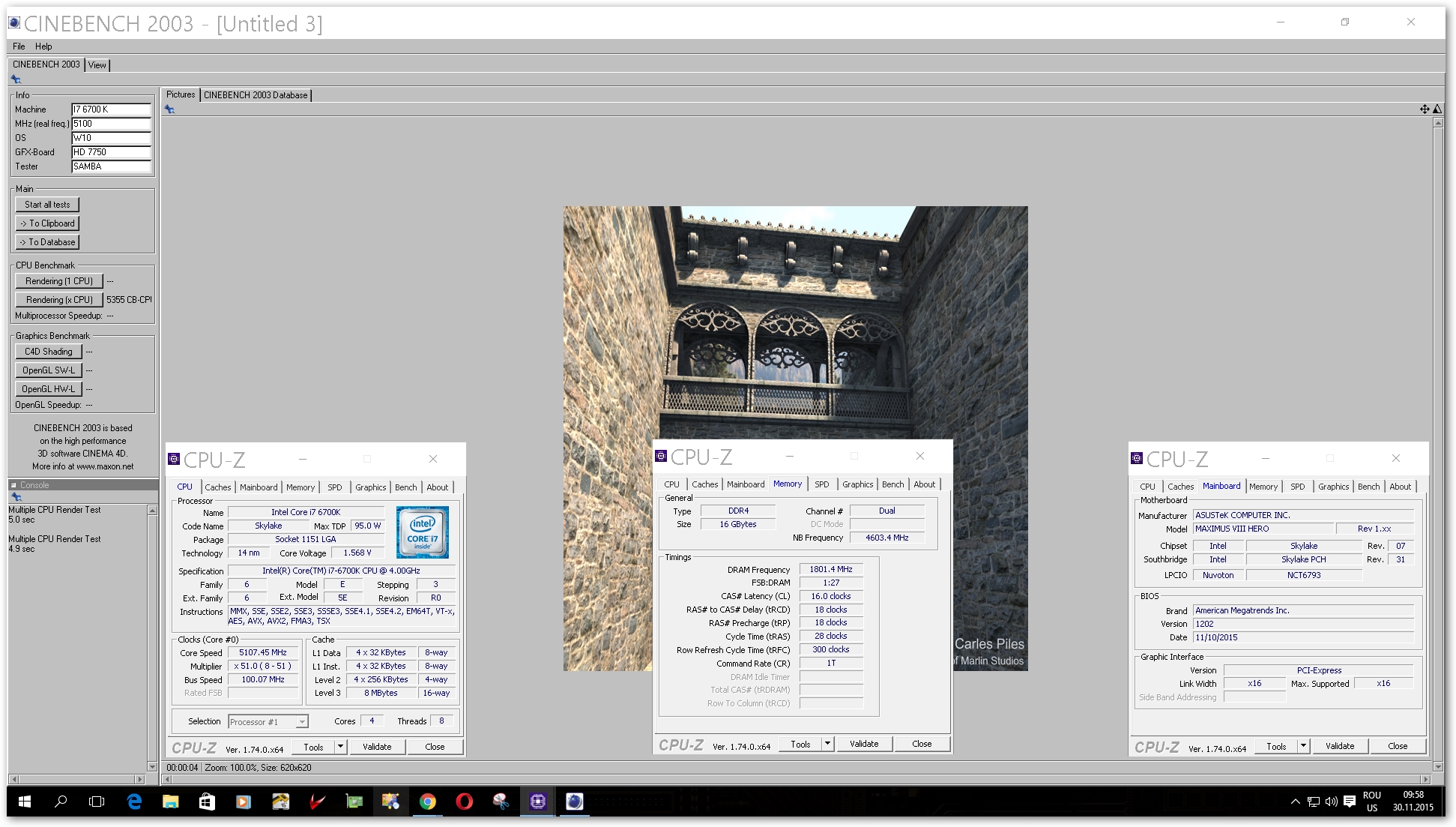
Task: Expand Tools arrow in the Memory CPU-Z window
Action: [x=827, y=744]
